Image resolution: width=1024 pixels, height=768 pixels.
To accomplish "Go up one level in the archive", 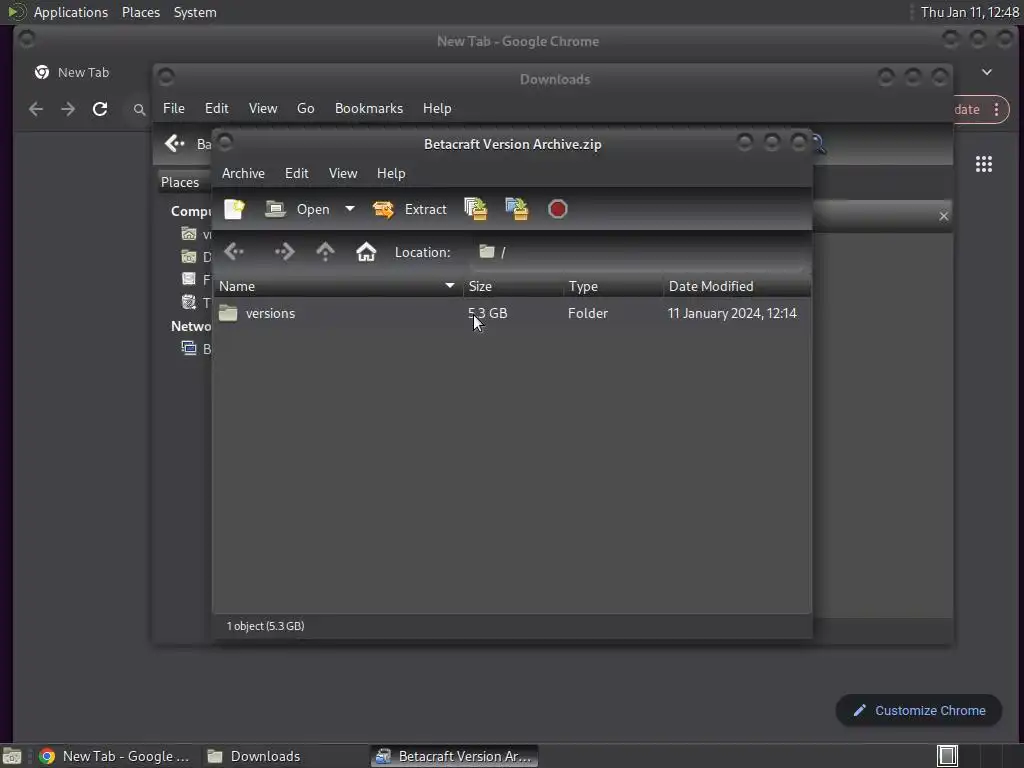I will pyautogui.click(x=325, y=251).
